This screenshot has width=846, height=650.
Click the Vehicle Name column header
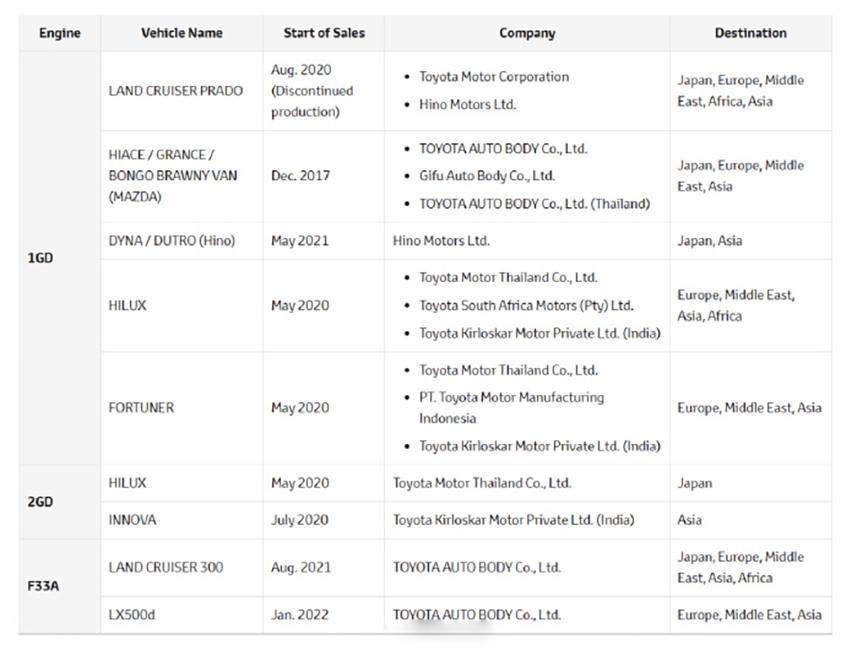pyautogui.click(x=182, y=33)
